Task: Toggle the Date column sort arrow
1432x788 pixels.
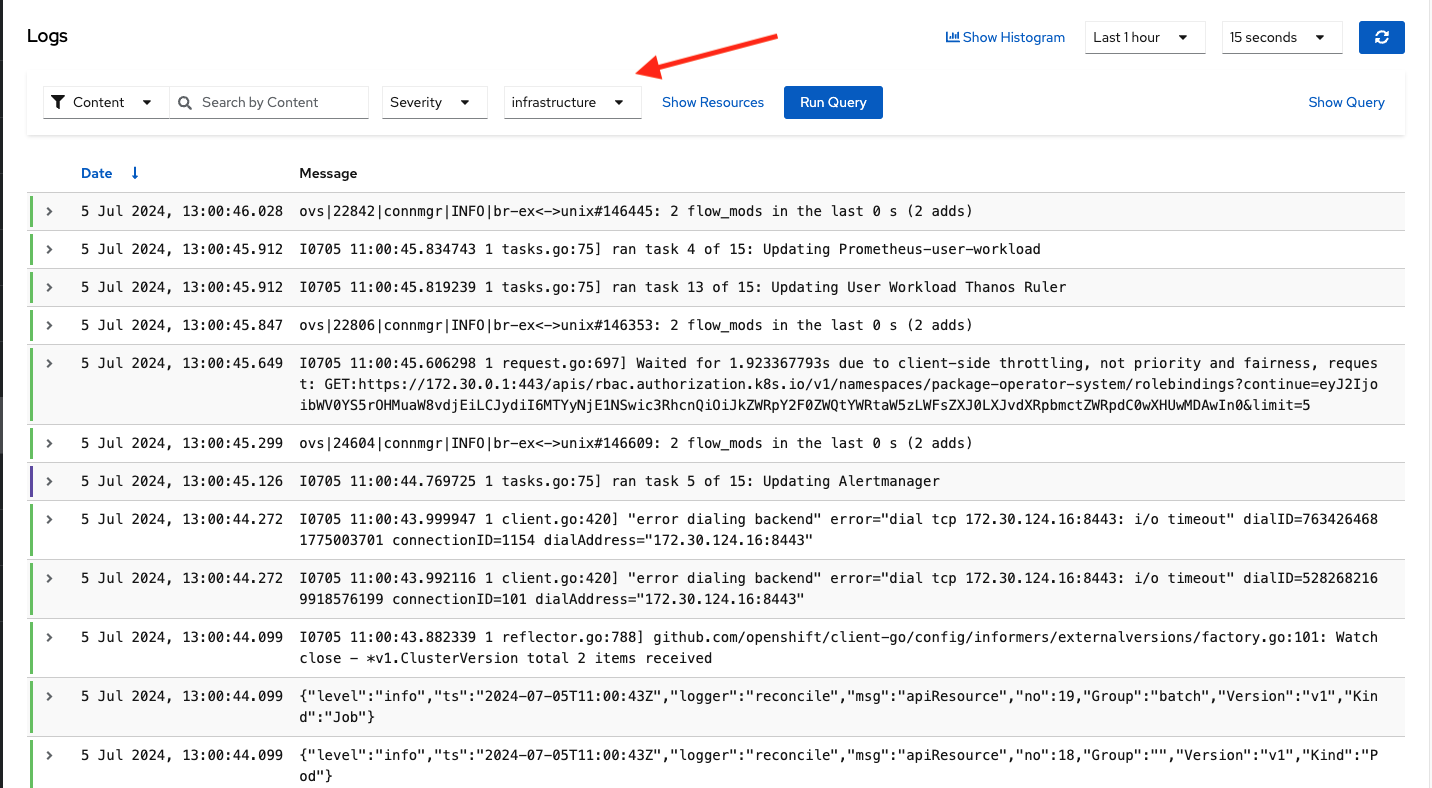Action: coord(132,172)
